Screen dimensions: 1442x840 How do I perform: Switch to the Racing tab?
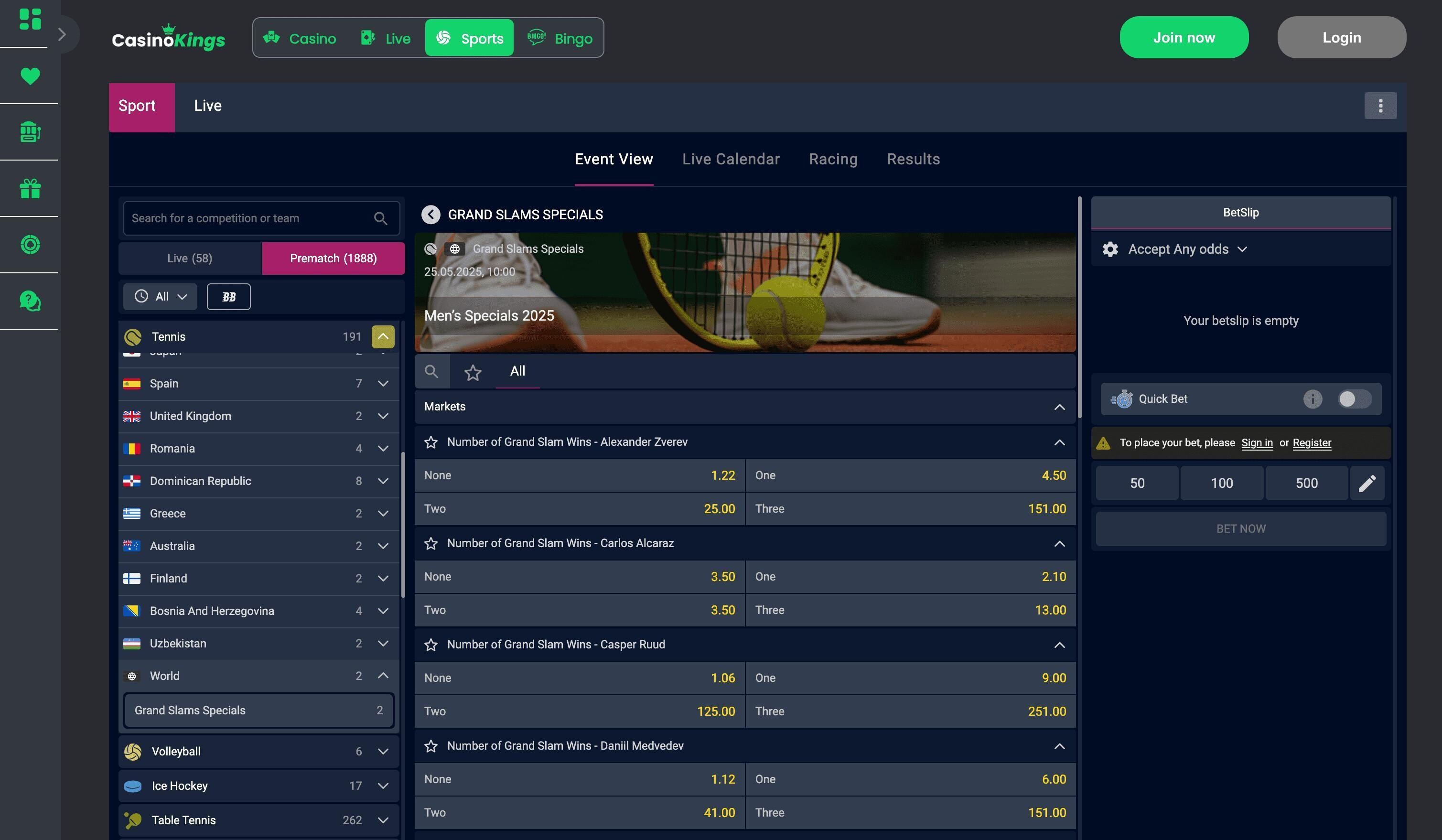[833, 159]
